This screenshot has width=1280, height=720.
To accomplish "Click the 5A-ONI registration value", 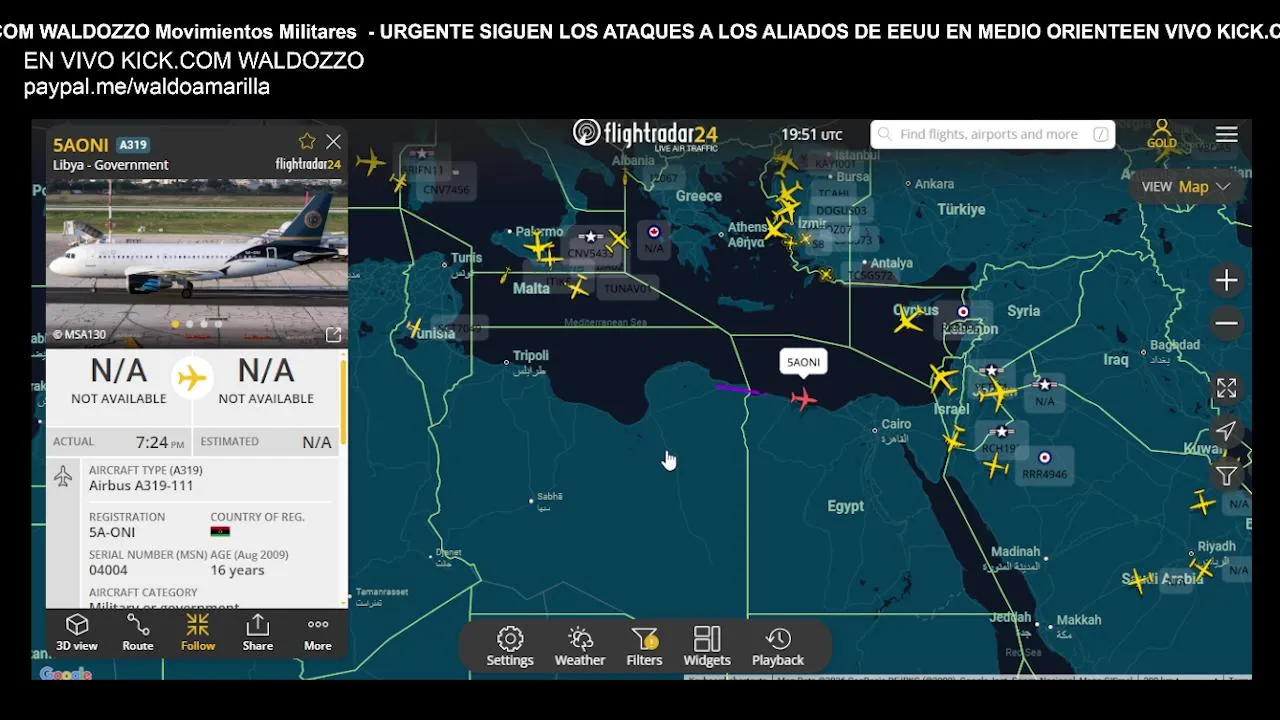I will click(112, 532).
